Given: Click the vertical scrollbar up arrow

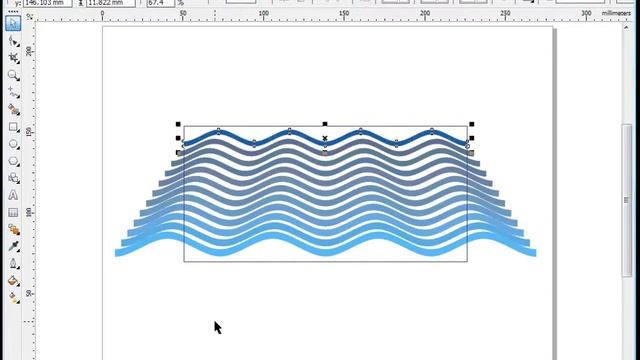Looking at the screenshot, I should tap(627, 28).
